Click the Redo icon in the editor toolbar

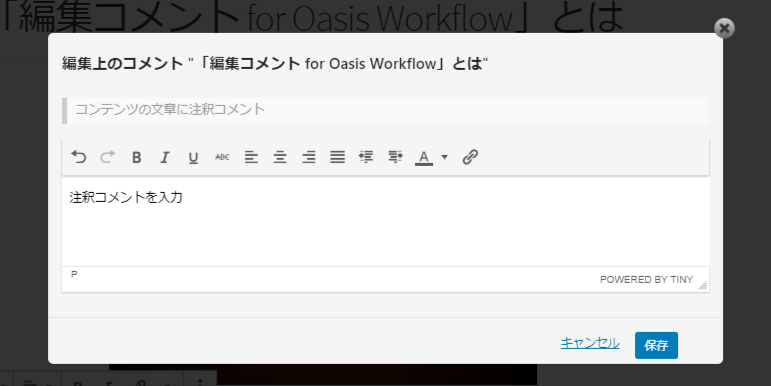[x=107, y=157]
